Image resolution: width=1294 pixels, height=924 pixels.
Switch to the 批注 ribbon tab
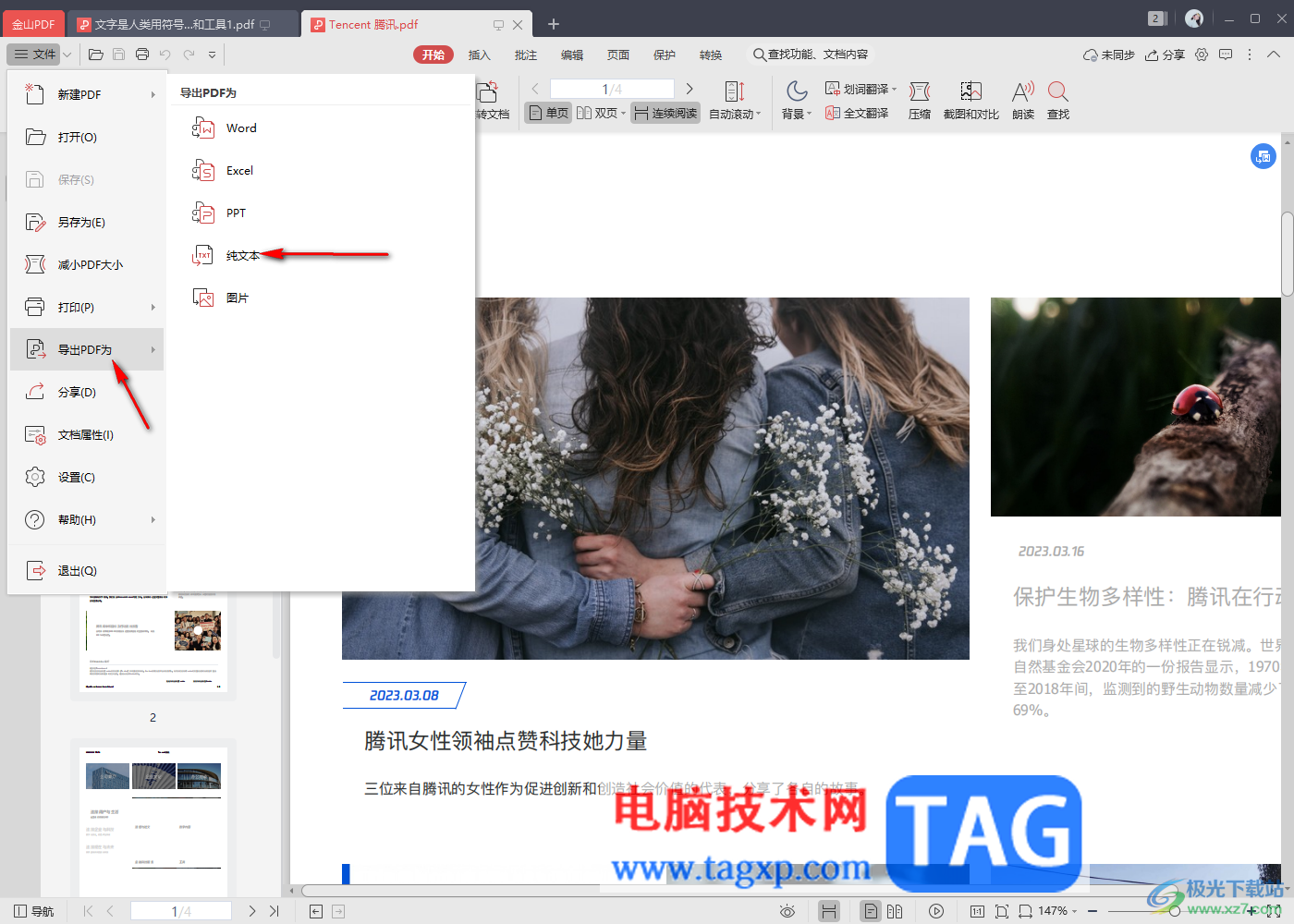pos(526,55)
